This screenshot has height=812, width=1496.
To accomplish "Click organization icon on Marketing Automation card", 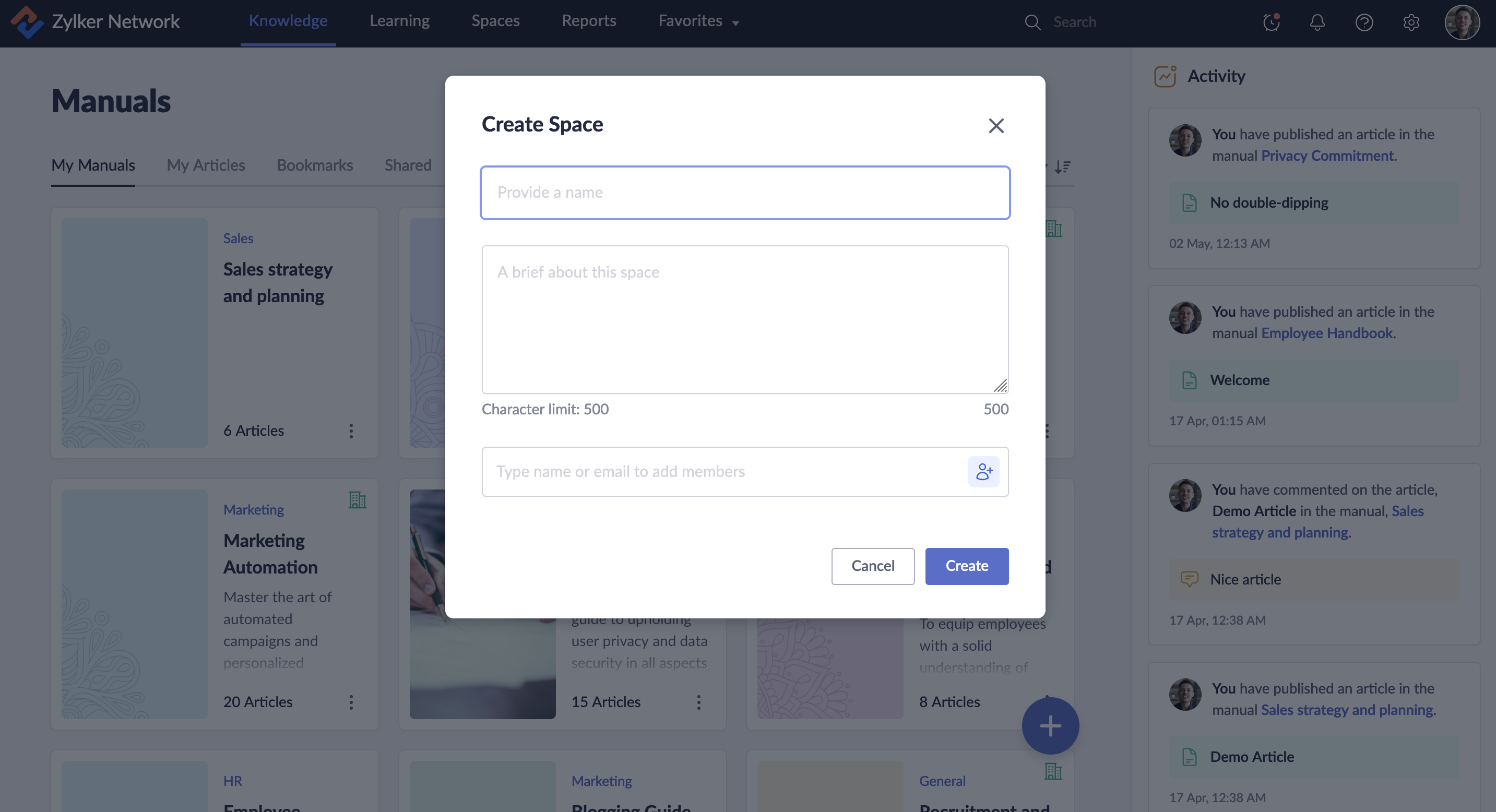I will tap(357, 500).
